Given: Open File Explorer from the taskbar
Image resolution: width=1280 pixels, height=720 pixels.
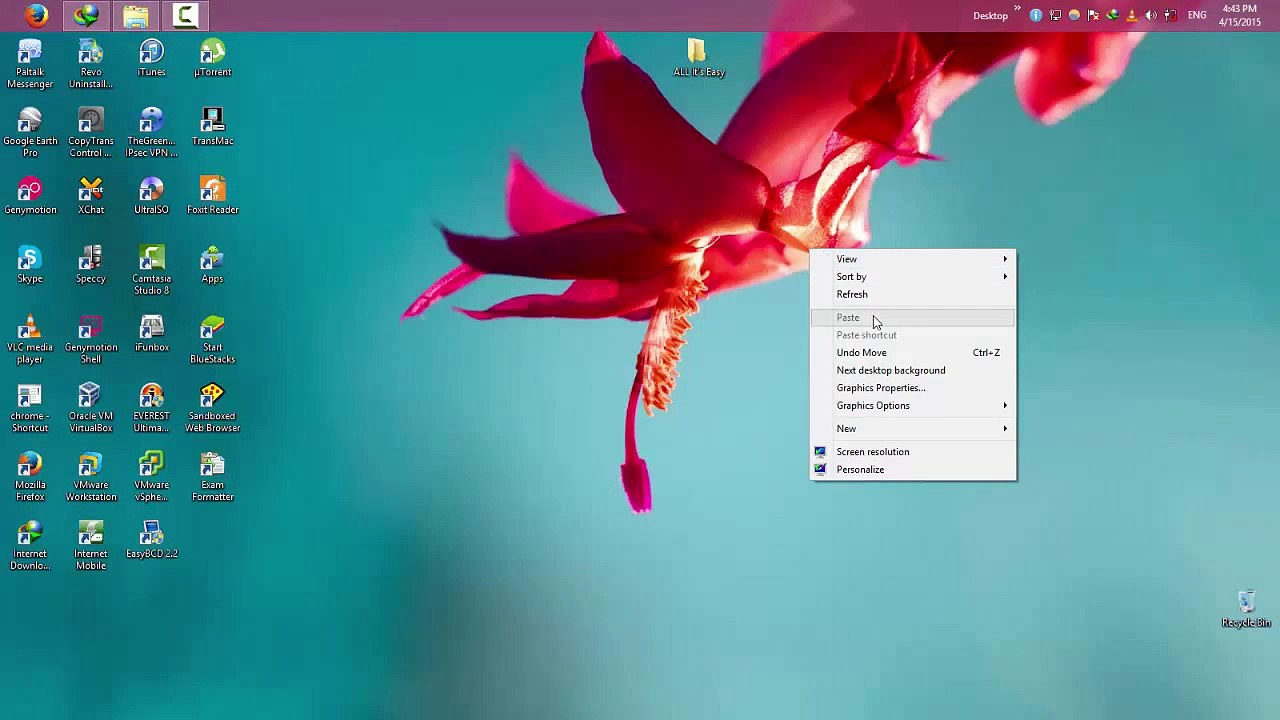Looking at the screenshot, I should 136,15.
